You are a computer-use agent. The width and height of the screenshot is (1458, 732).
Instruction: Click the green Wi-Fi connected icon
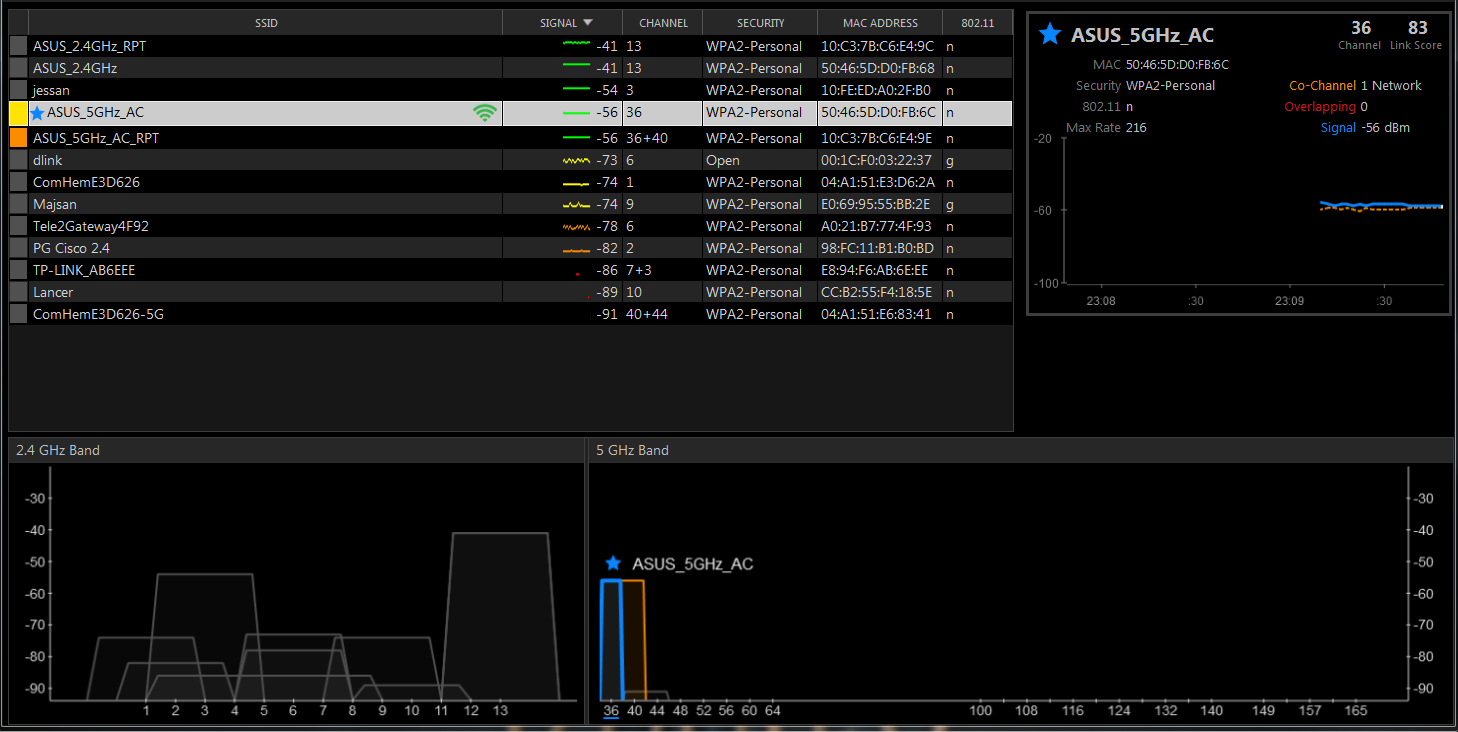point(485,113)
